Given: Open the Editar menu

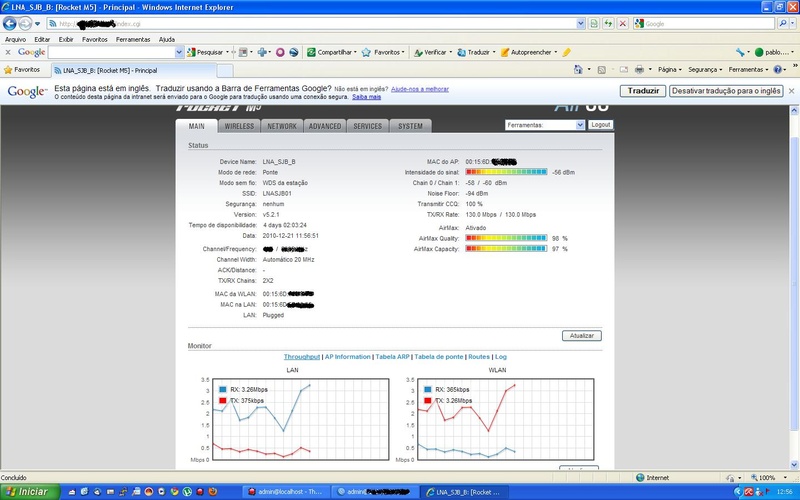Looking at the screenshot, I should point(42,39).
